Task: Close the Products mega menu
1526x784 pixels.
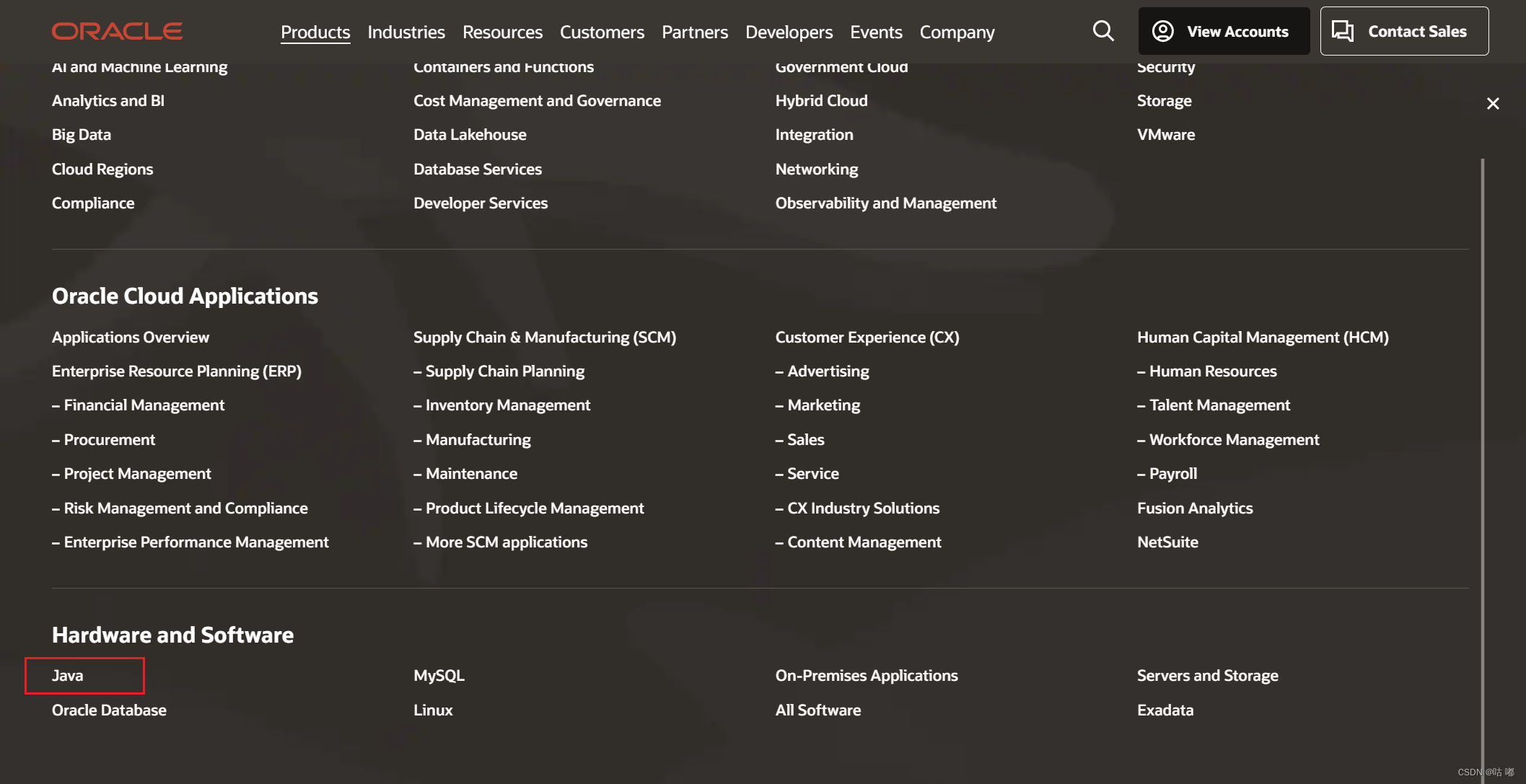Action: pos(1493,104)
